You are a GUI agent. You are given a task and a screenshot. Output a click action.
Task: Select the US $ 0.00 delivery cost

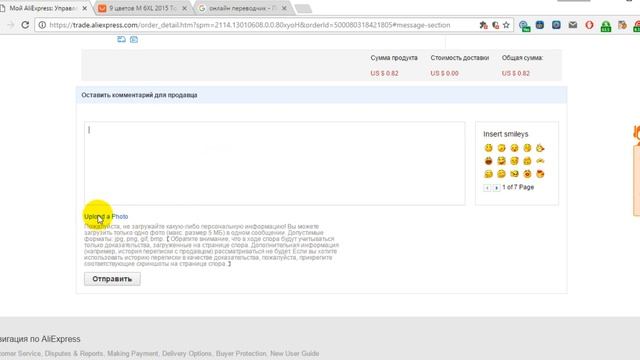(444, 73)
